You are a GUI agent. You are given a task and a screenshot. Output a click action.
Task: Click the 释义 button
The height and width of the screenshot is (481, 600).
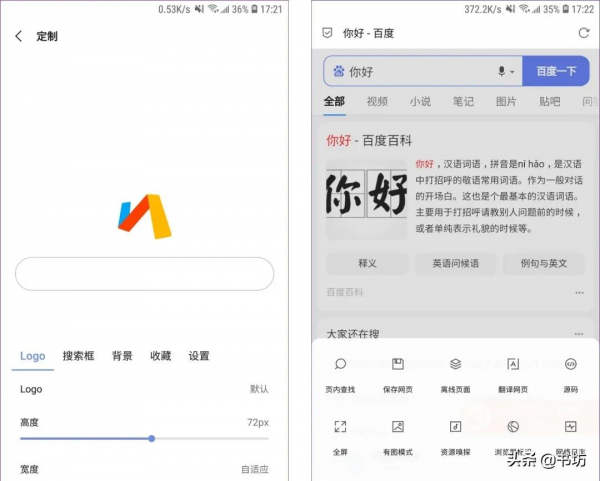coord(367,263)
